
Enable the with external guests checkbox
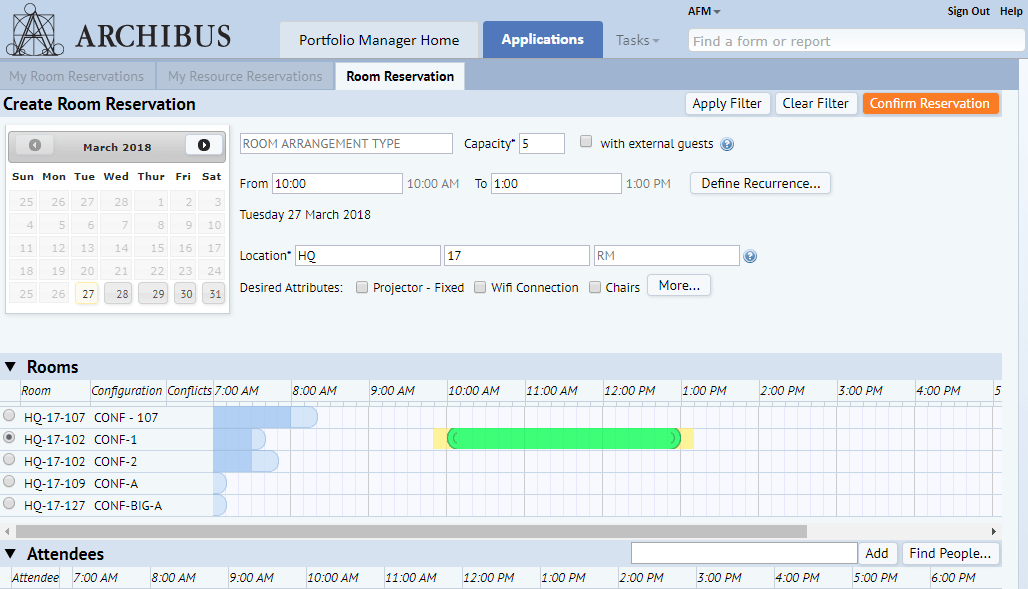click(586, 142)
